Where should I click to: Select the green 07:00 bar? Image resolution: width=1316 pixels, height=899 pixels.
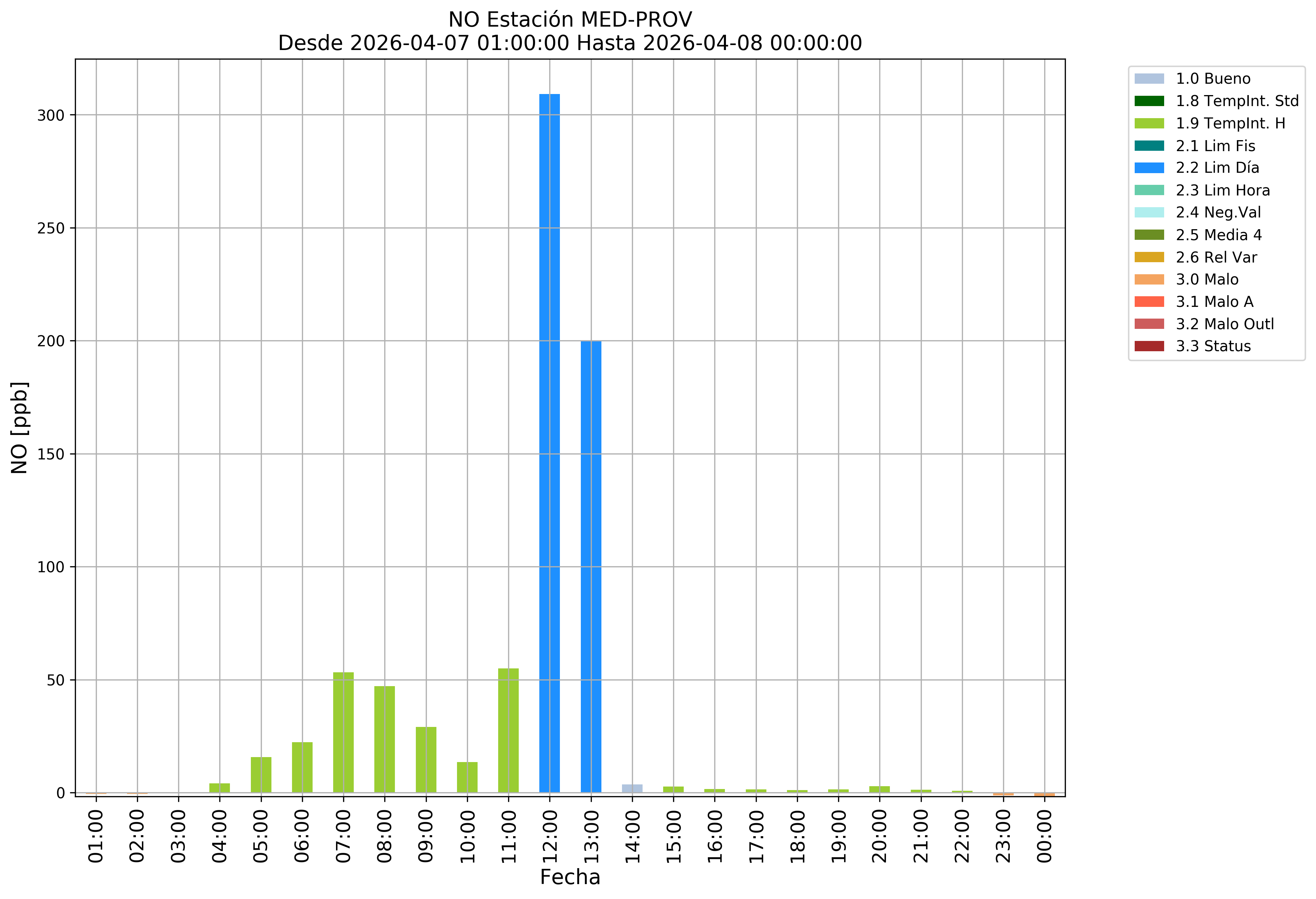click(343, 732)
